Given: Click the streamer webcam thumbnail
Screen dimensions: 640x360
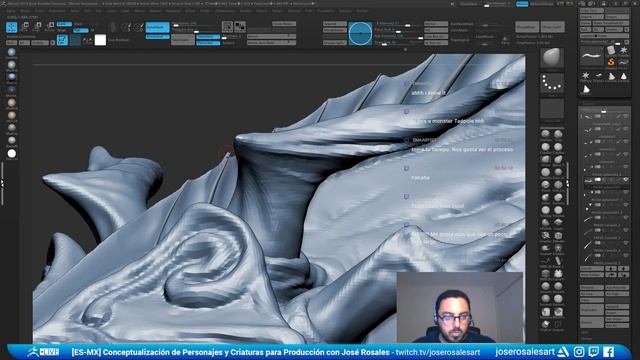Looking at the screenshot, I should click(x=460, y=307).
